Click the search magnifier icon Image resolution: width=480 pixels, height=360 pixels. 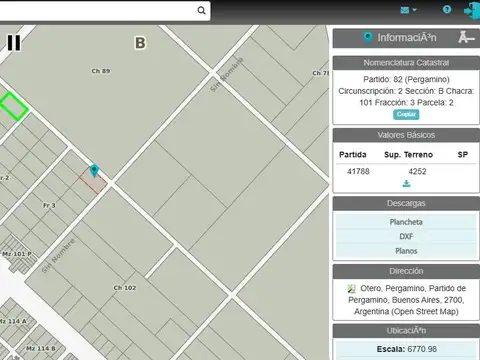201,10
